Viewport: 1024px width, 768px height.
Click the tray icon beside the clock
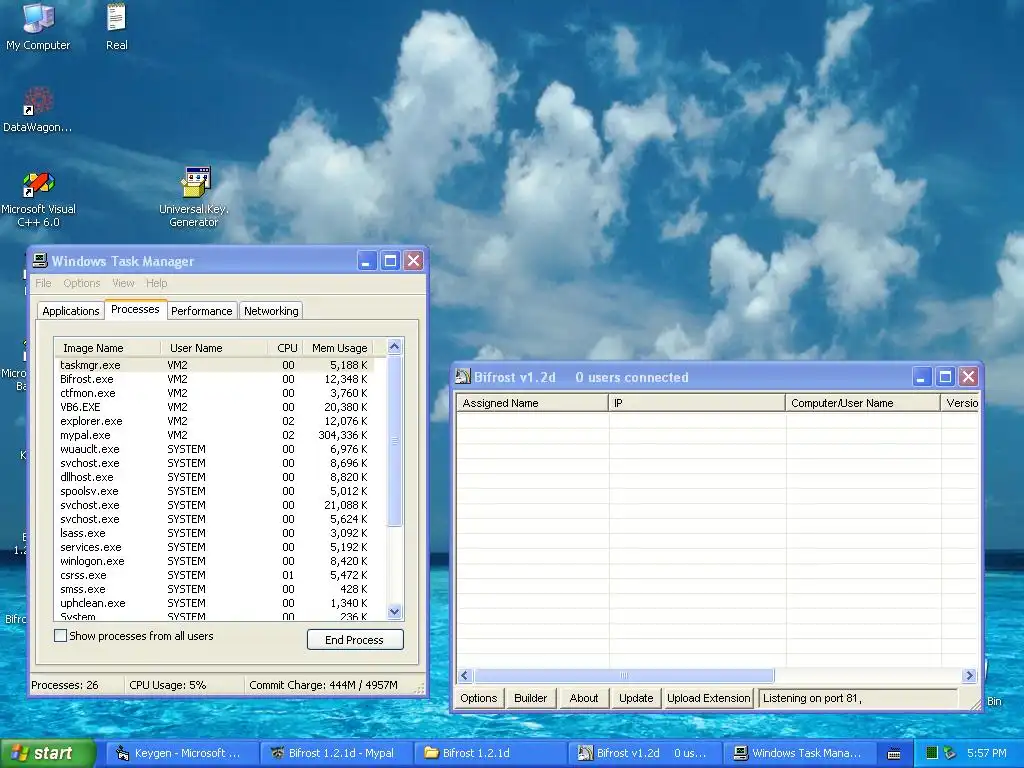pyautogui.click(x=950, y=753)
